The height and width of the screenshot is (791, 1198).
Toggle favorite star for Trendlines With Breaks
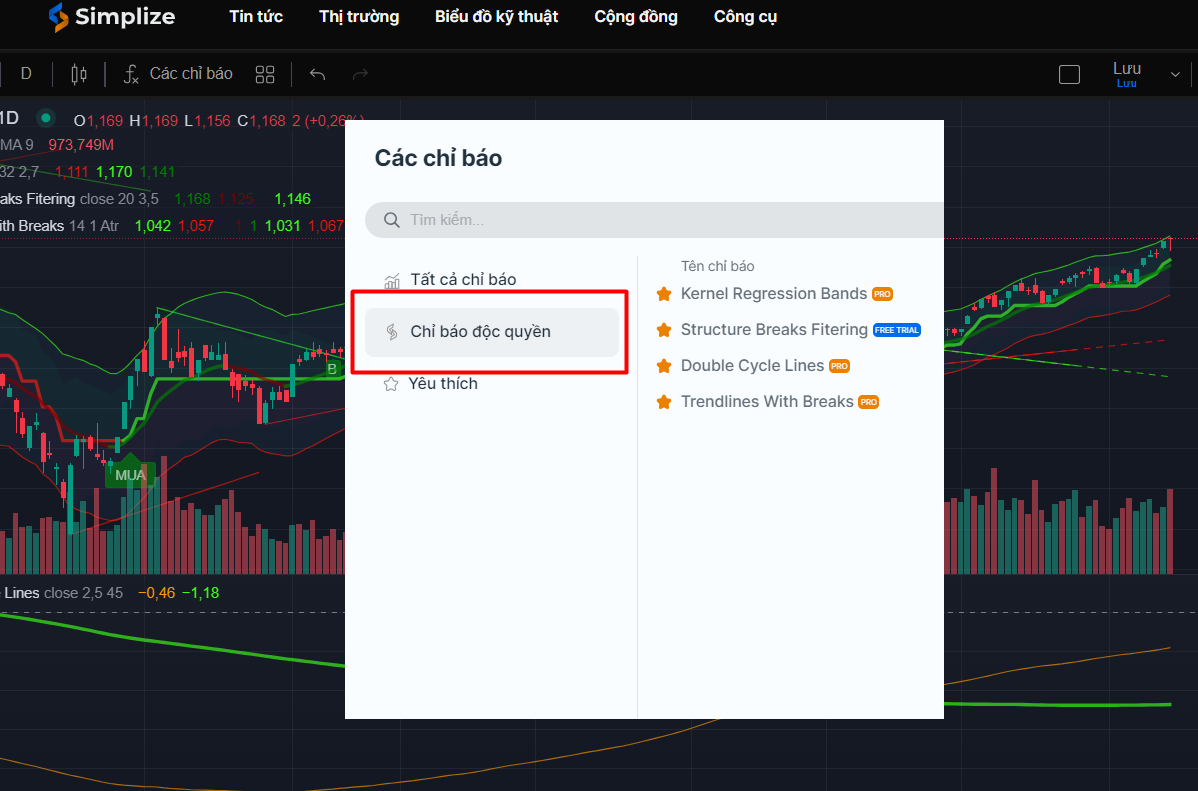pyautogui.click(x=663, y=402)
